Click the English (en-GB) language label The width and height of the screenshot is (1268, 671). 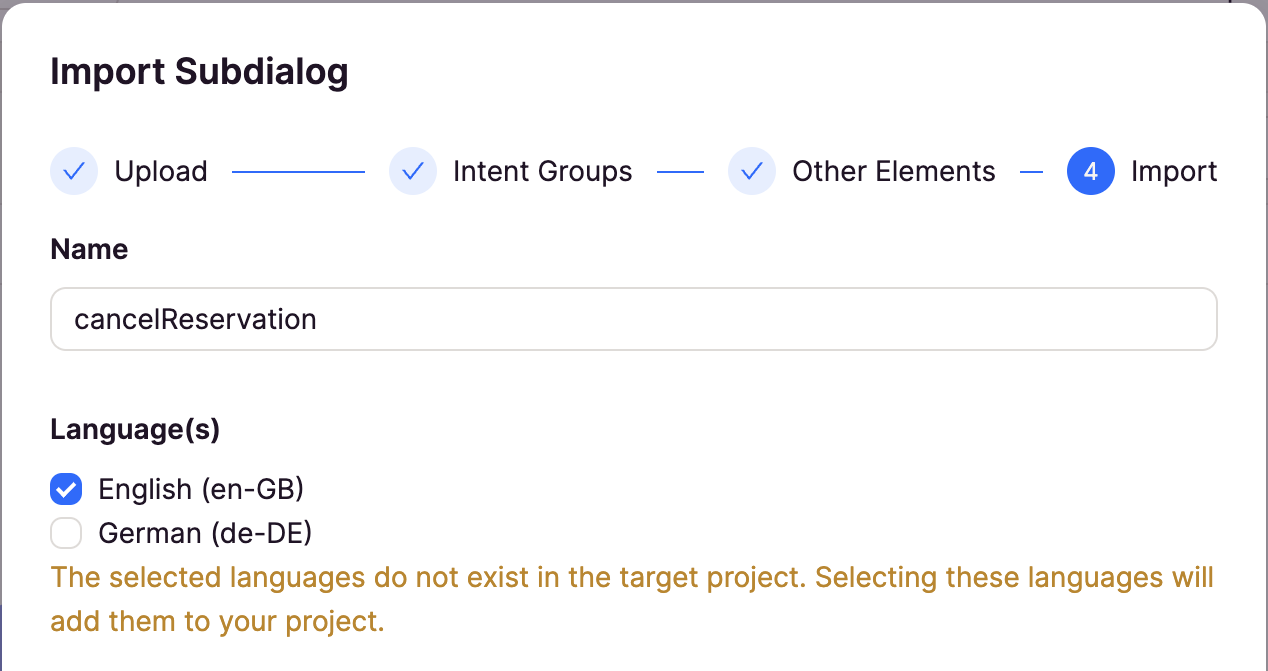pos(201,489)
